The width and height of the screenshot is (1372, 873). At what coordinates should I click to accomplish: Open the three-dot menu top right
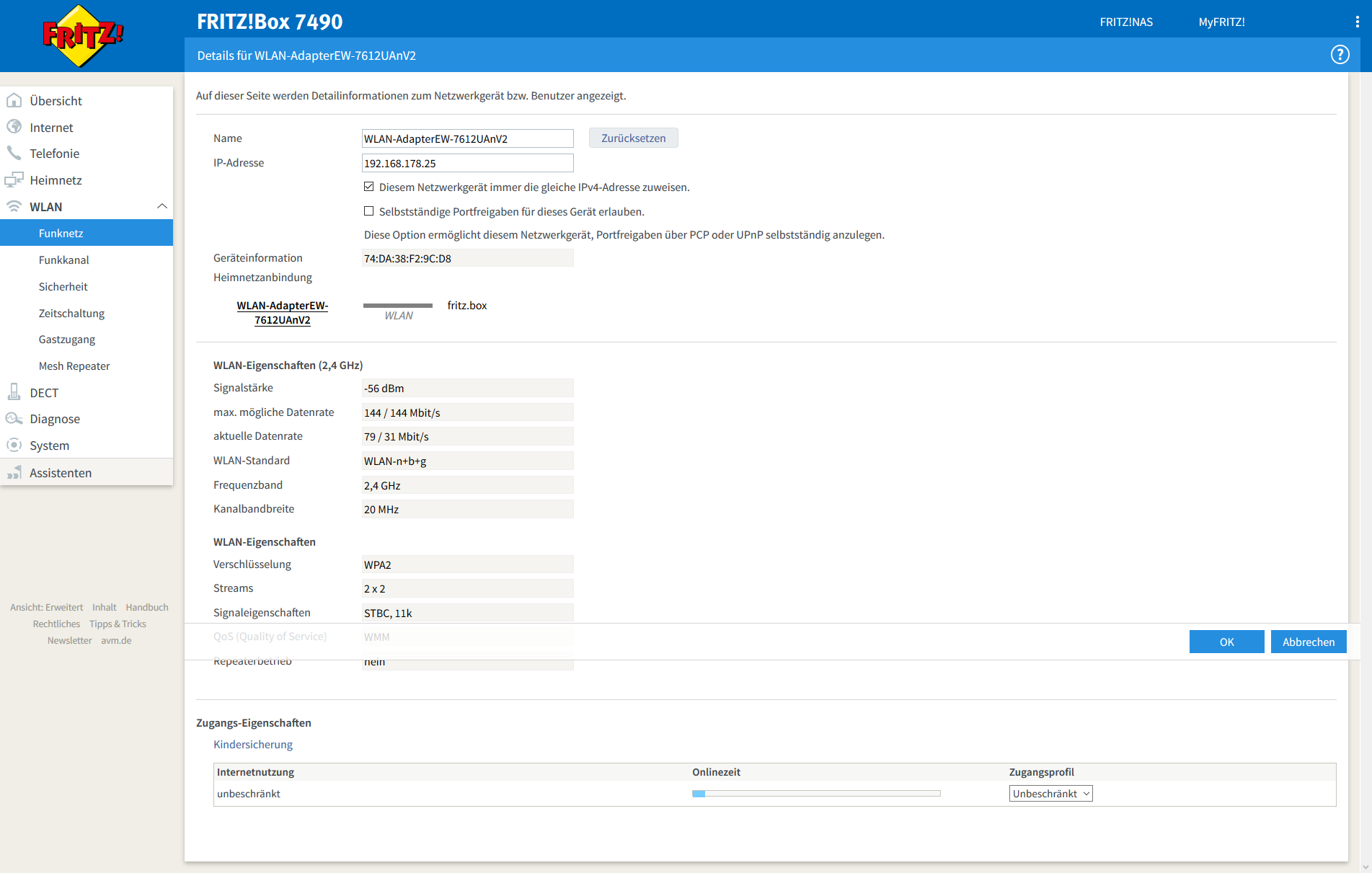coord(1356,22)
